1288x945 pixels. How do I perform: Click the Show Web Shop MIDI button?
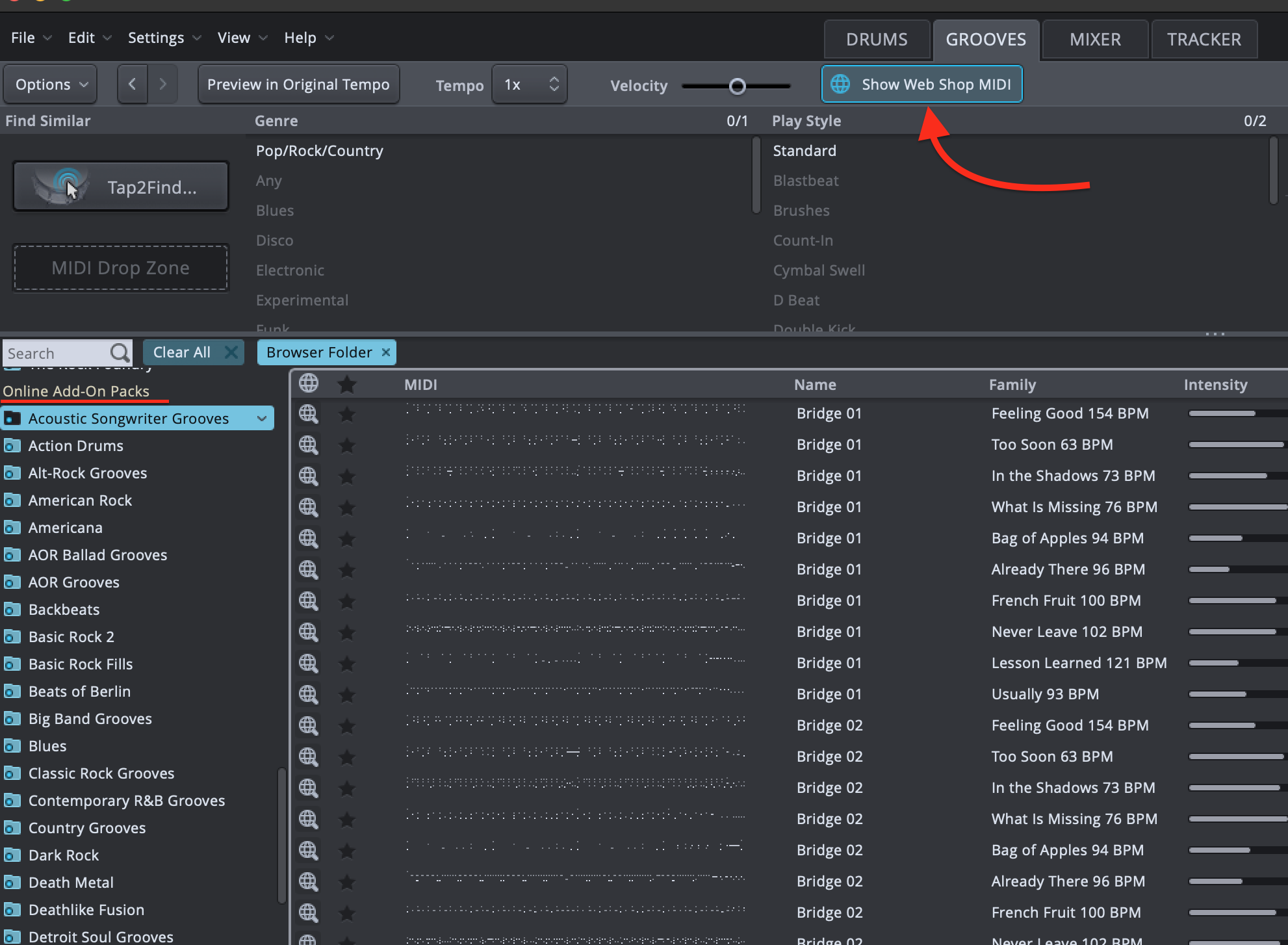(921, 84)
